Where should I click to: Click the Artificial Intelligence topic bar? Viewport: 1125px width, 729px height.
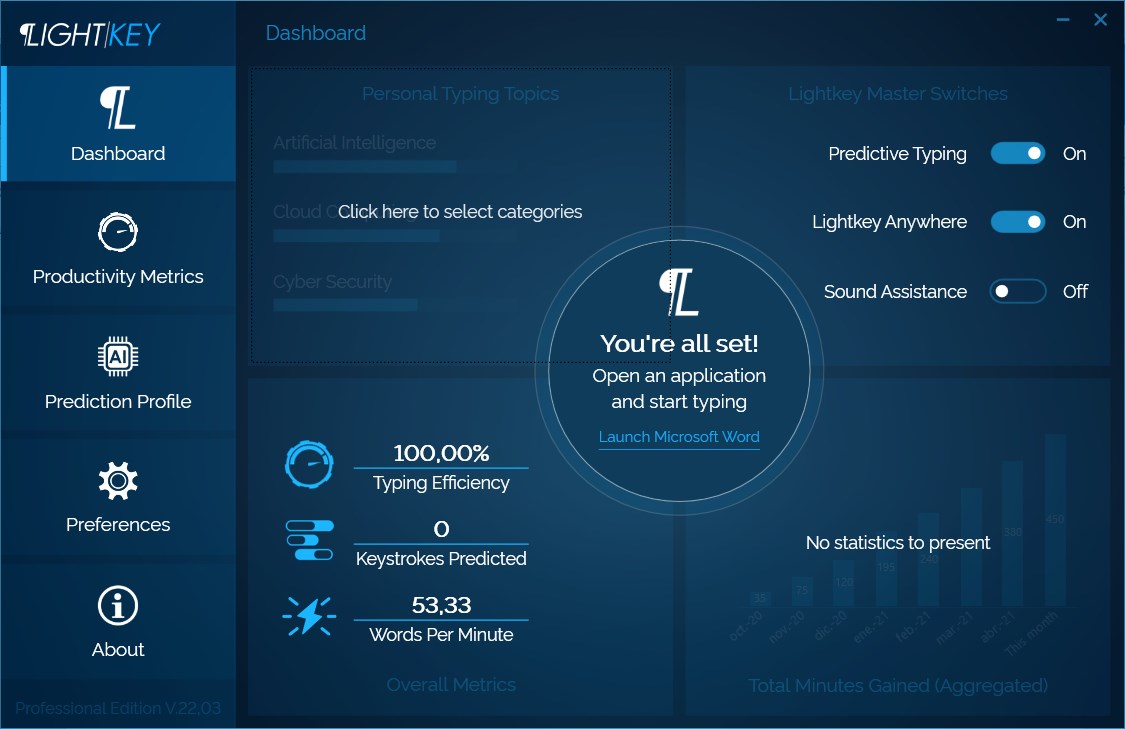[x=364, y=167]
